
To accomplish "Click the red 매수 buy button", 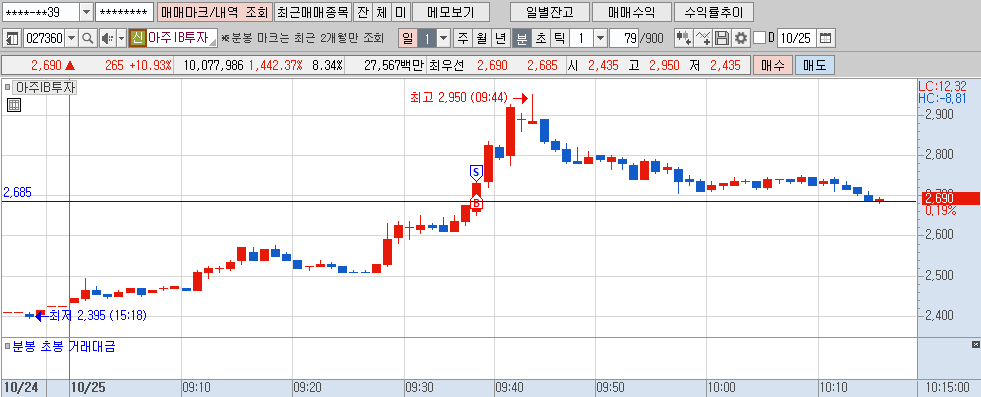I will (x=773, y=65).
